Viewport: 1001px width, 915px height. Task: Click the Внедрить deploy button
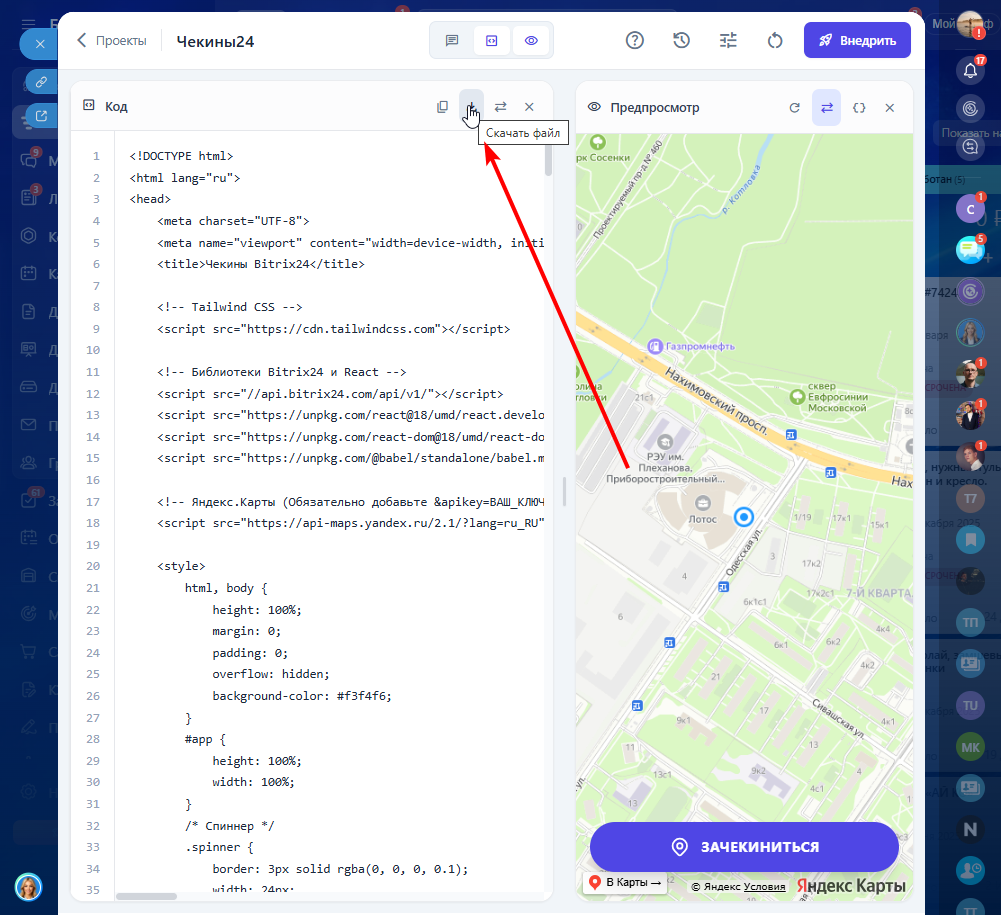point(857,40)
